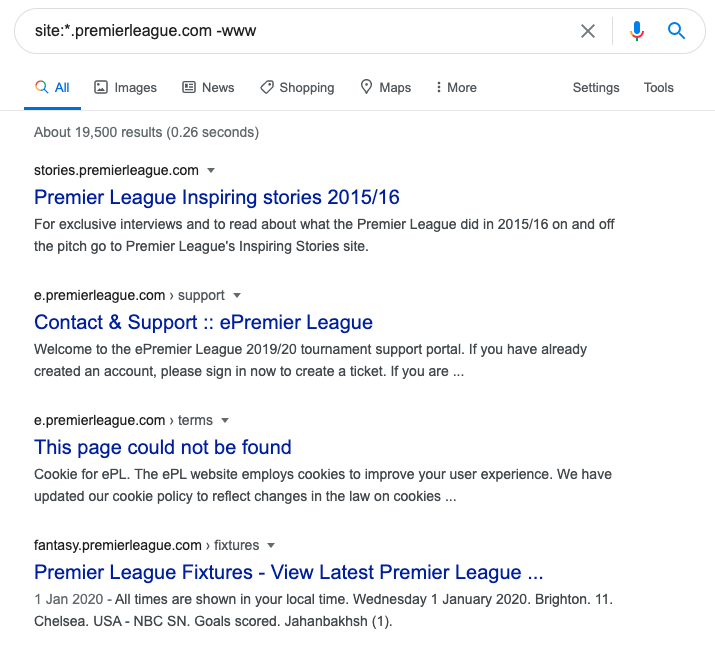Open Premier League Inspiring stories 2015/16 link
Viewport: 715px width, 652px height.
coord(217,197)
